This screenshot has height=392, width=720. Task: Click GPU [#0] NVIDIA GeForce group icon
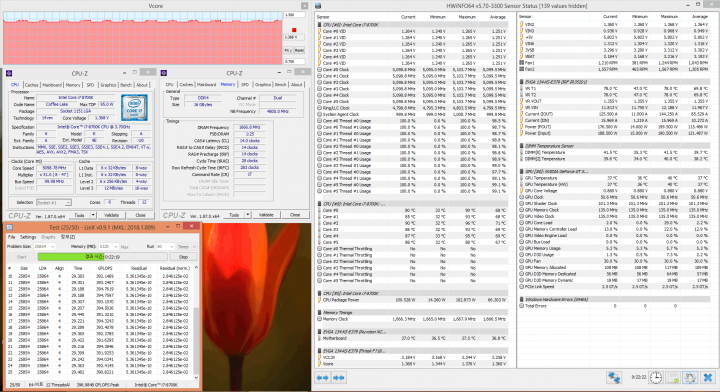point(522,171)
